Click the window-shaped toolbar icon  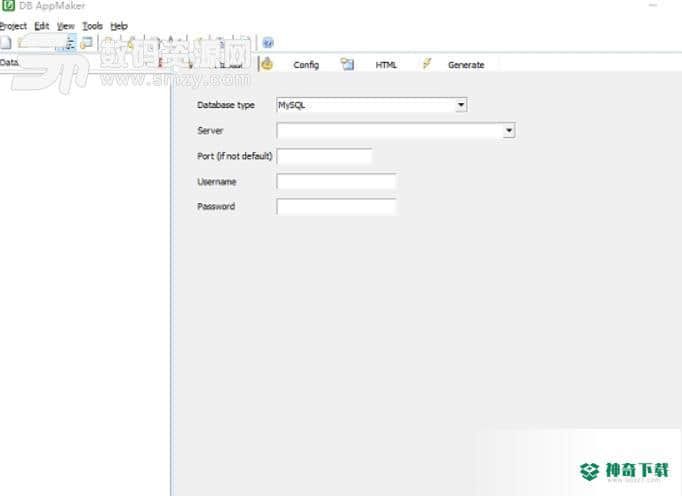(87, 43)
